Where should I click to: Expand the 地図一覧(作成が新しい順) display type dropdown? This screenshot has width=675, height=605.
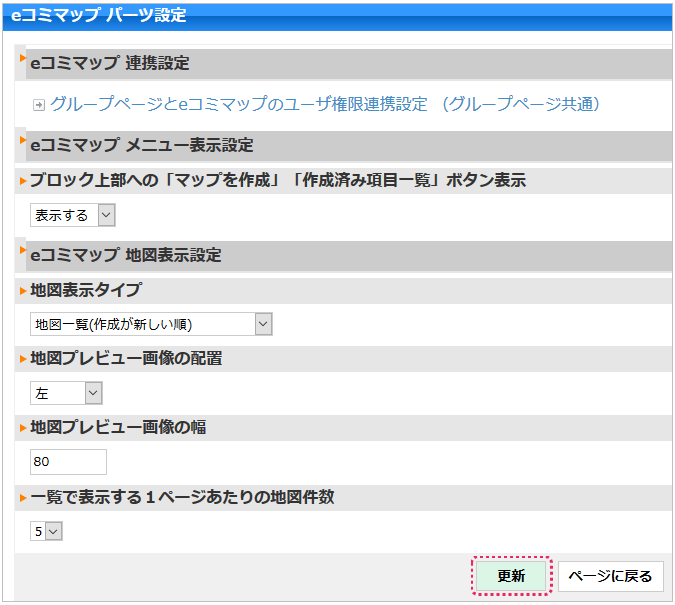pos(151,324)
